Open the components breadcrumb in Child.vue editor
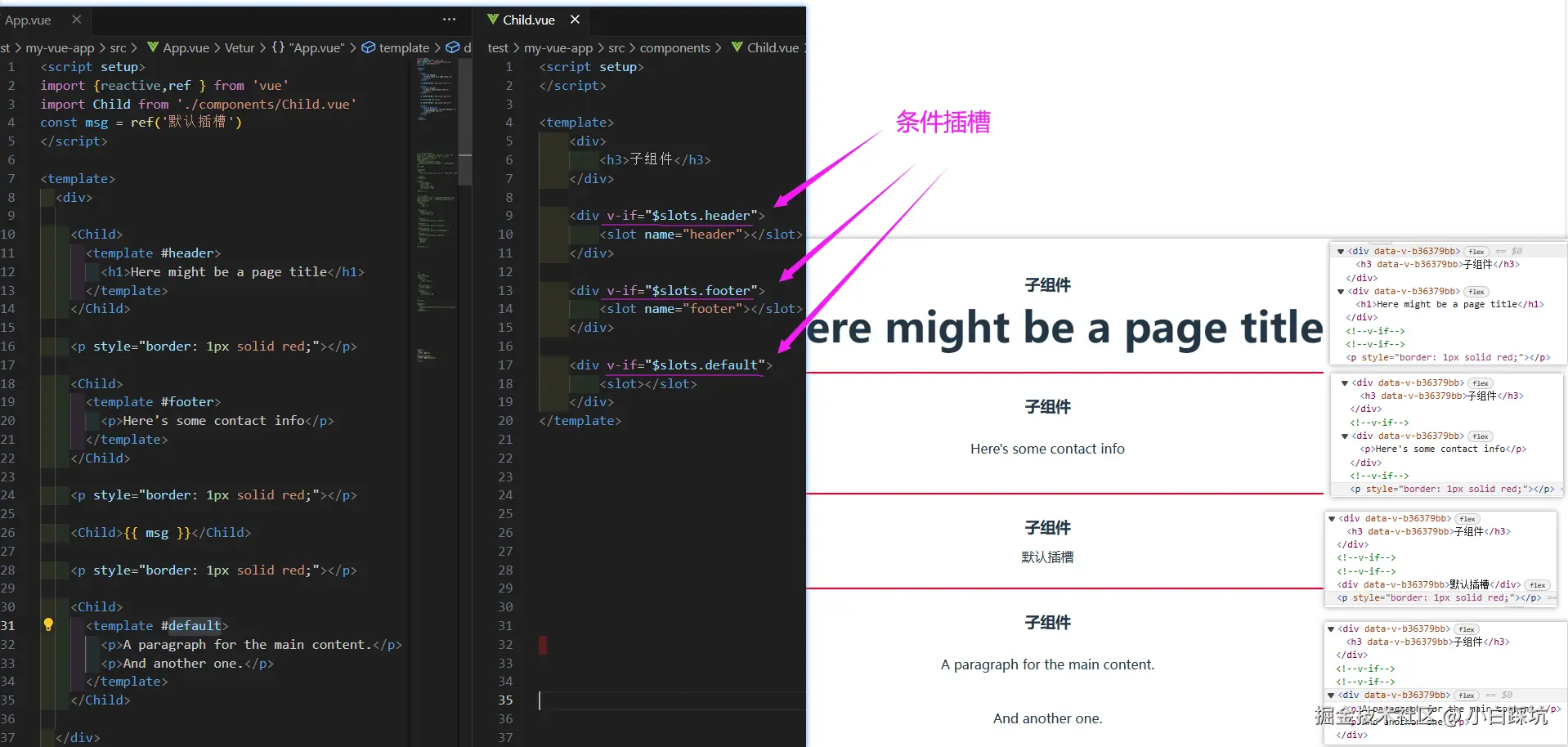The height and width of the screenshot is (747, 1568). pyautogui.click(x=674, y=48)
